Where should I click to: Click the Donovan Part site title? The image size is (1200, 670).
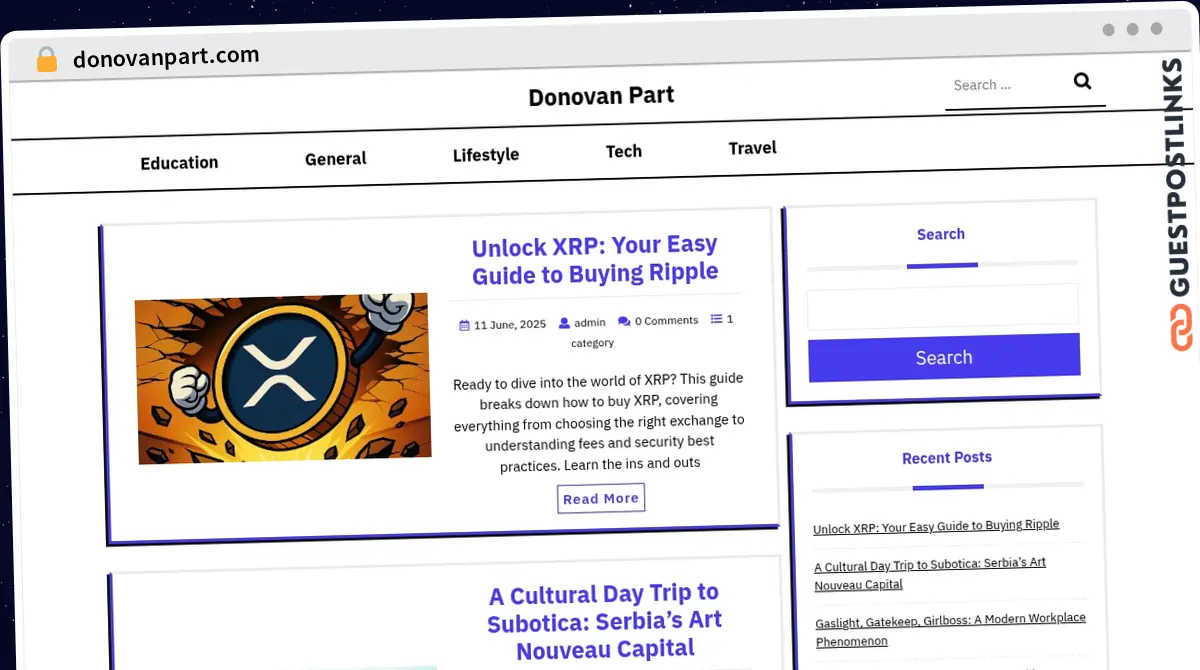[601, 96]
